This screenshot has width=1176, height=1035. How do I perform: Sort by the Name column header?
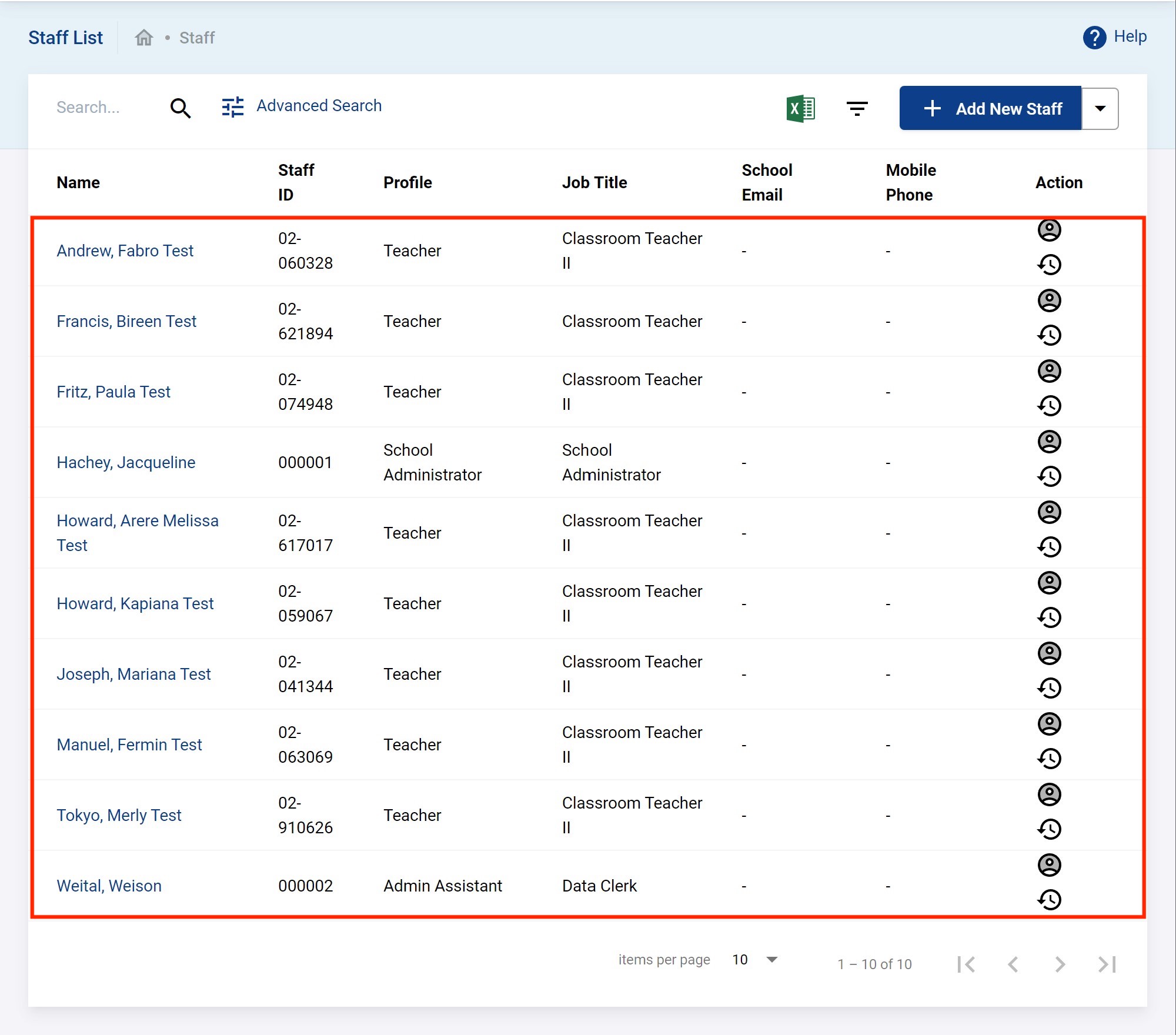pyautogui.click(x=78, y=183)
